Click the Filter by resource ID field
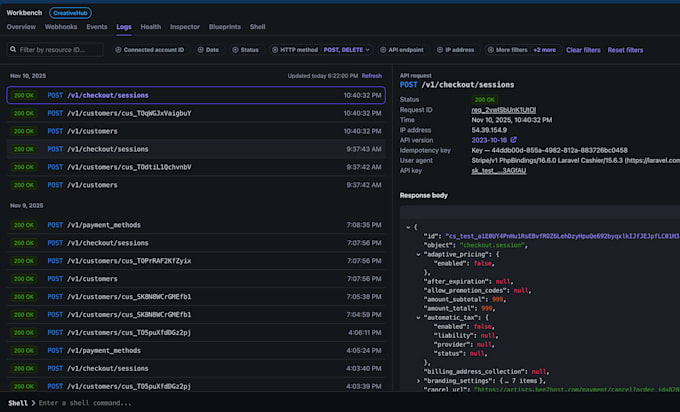The height and width of the screenshot is (412, 680). (x=55, y=50)
